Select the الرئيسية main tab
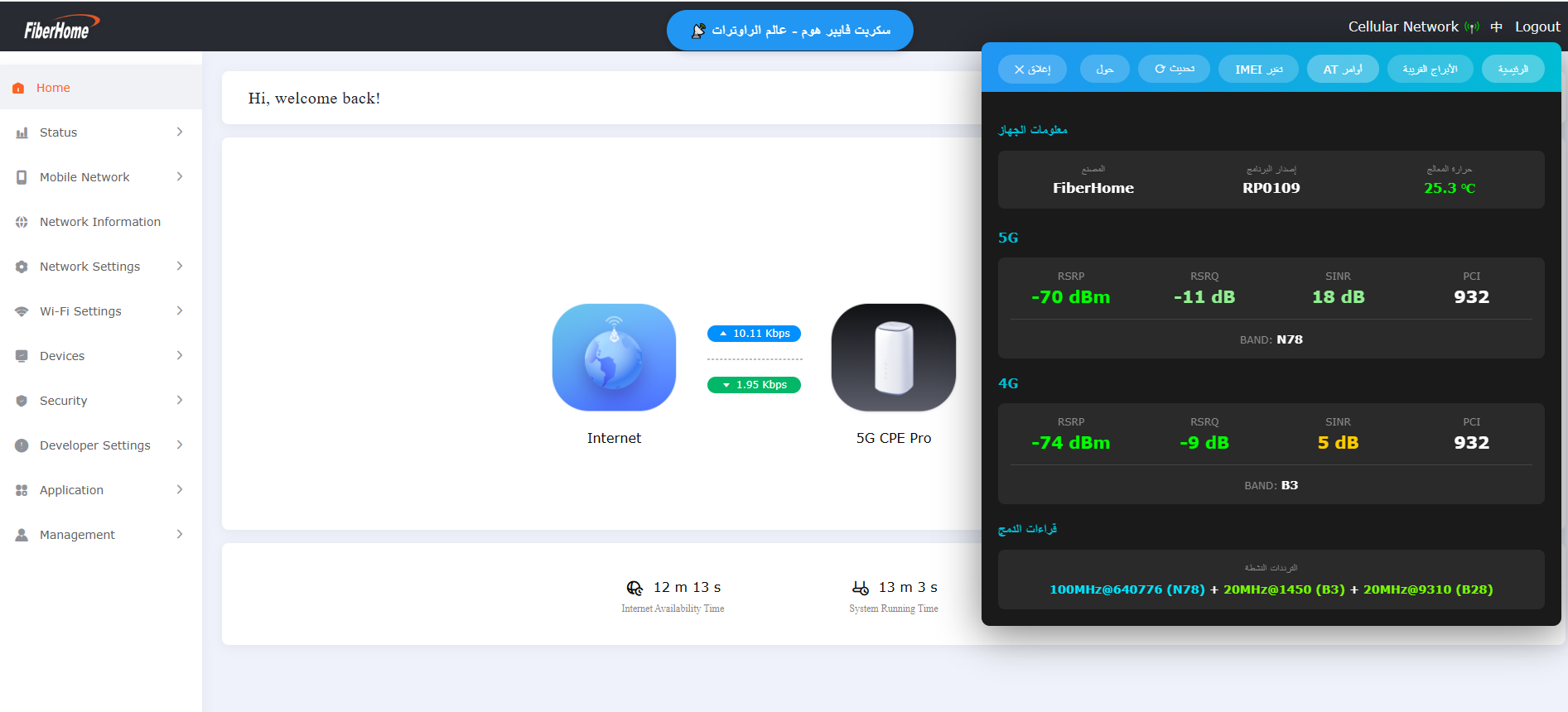The image size is (1568, 712). [x=1513, y=70]
